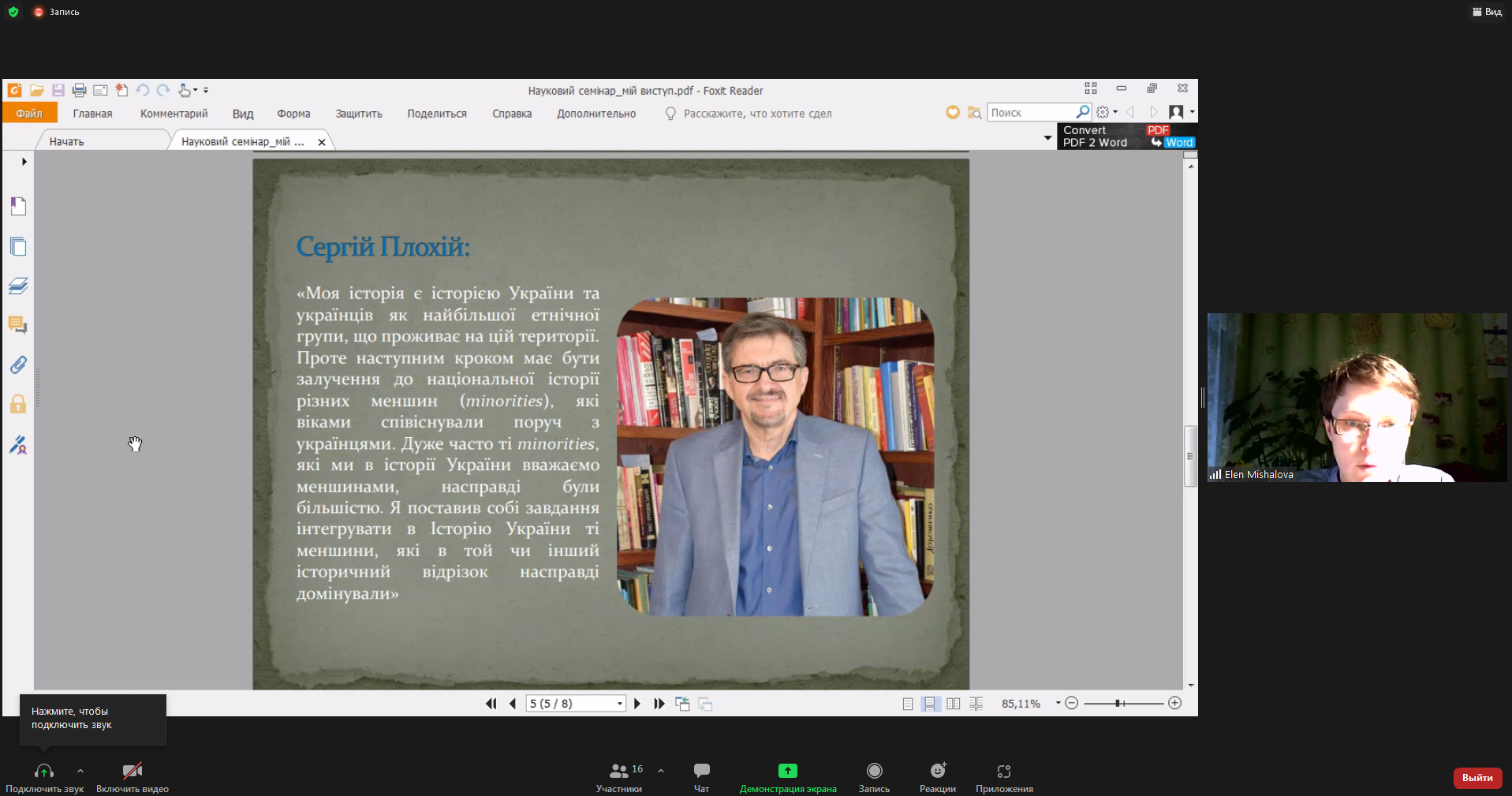
Task: Toggle Включить видео in Zoom
Action: click(x=133, y=777)
